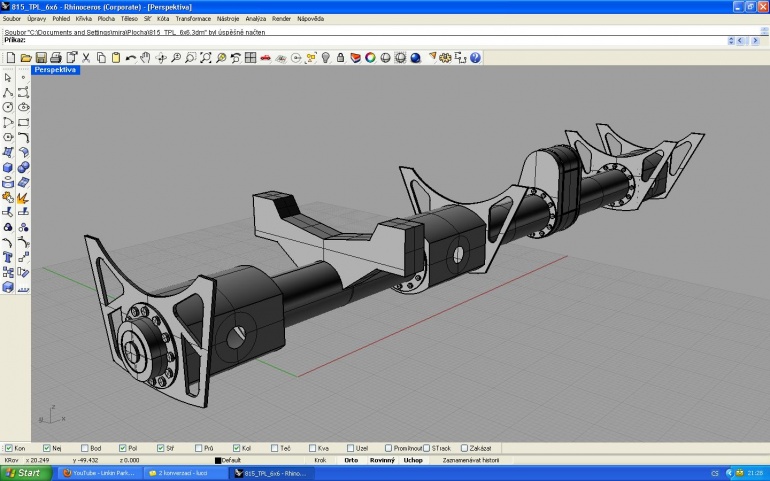Click the lightbulb Hide objects icon
The height and width of the screenshot is (481, 770).
pos(326,58)
